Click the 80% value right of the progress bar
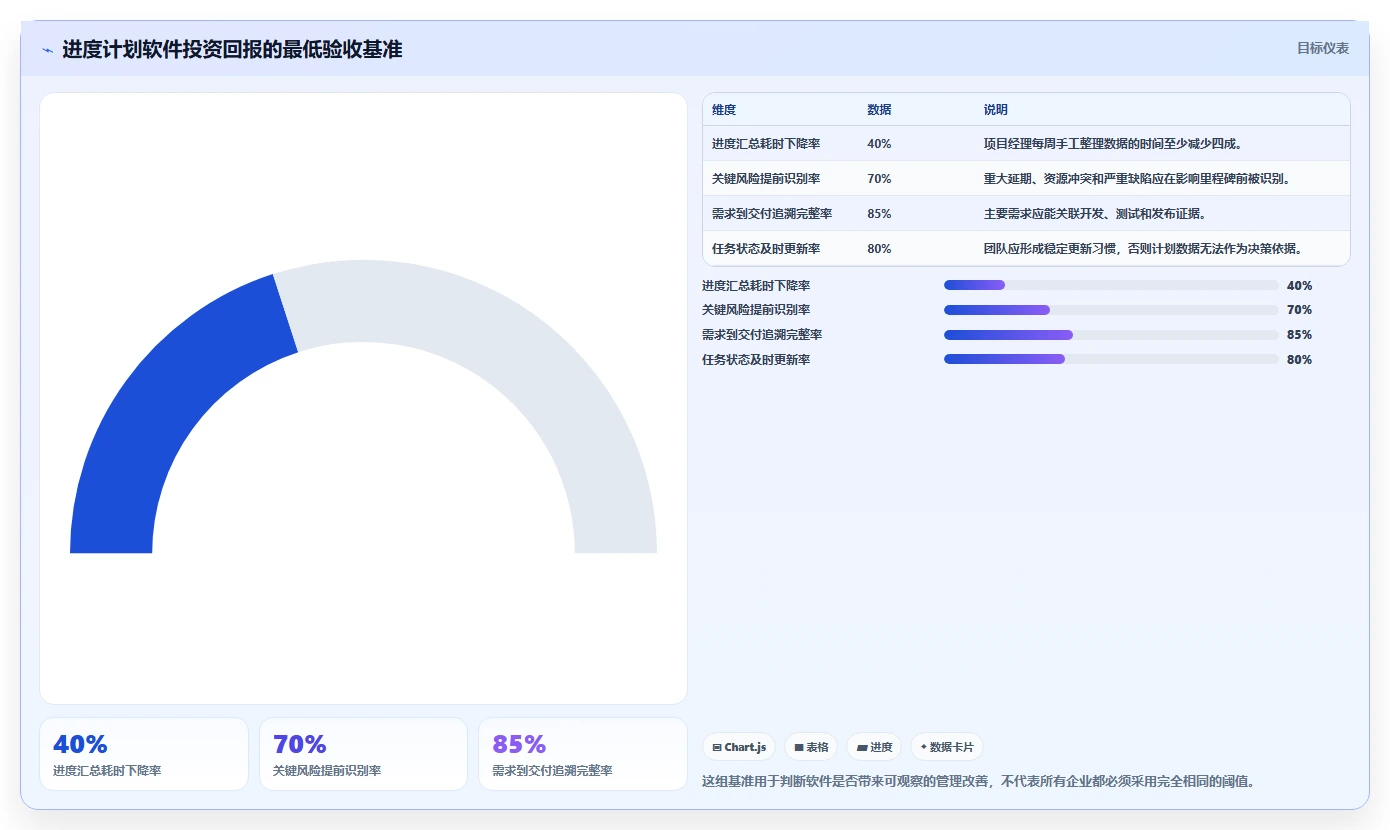 click(x=1299, y=359)
